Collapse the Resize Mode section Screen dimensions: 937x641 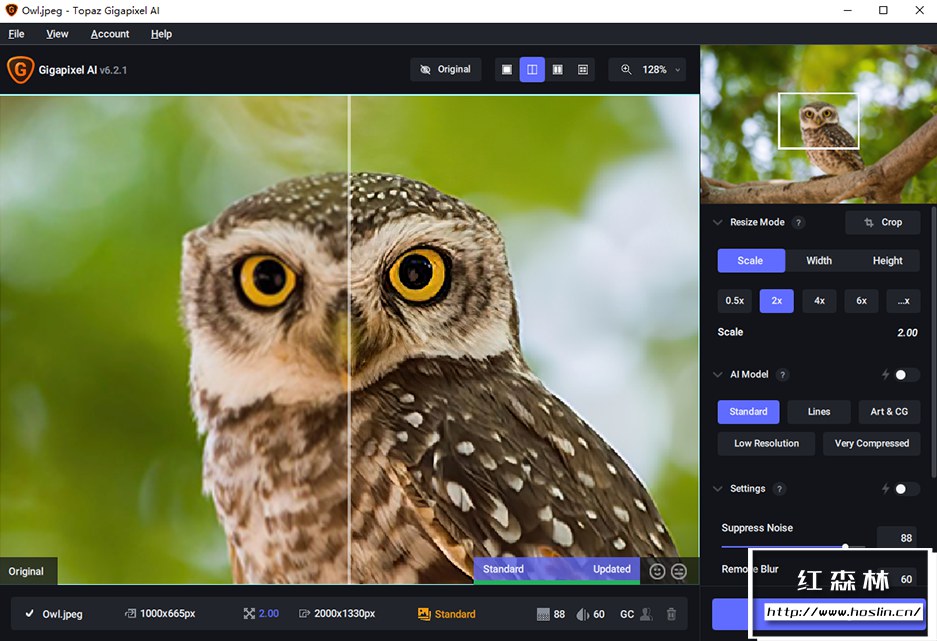(x=717, y=223)
